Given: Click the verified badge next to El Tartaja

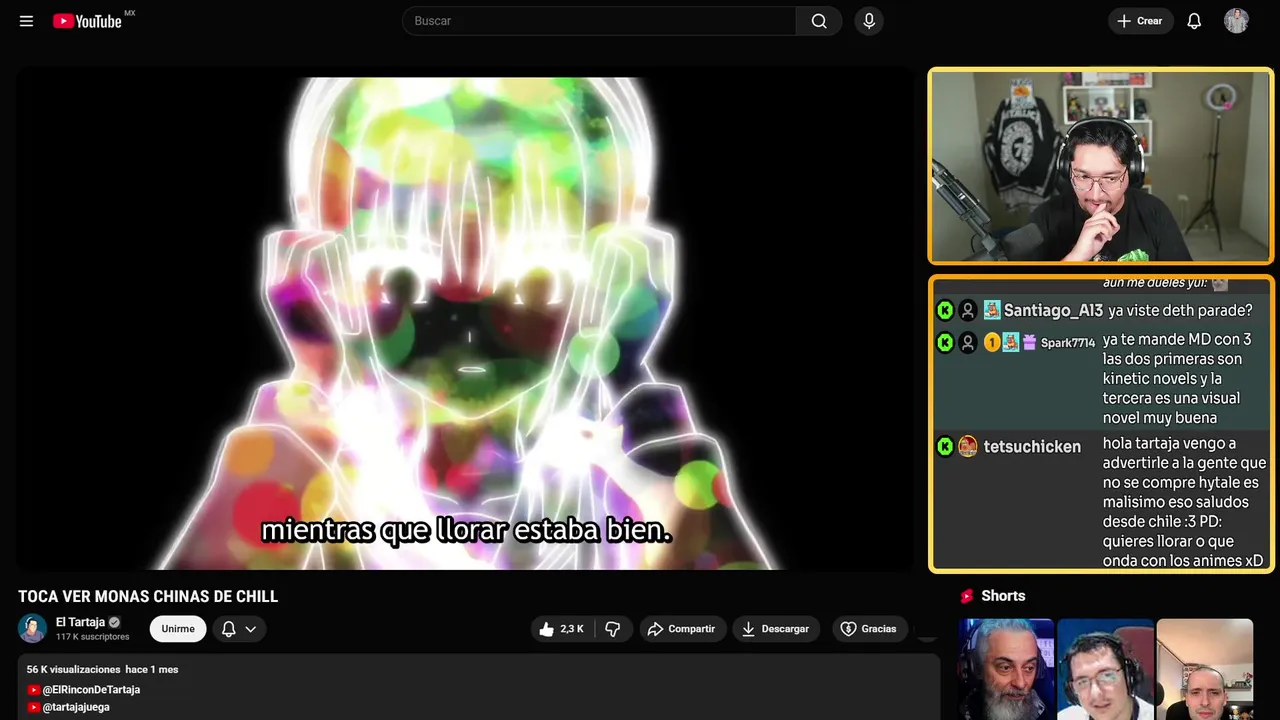Looking at the screenshot, I should pyautogui.click(x=115, y=622).
